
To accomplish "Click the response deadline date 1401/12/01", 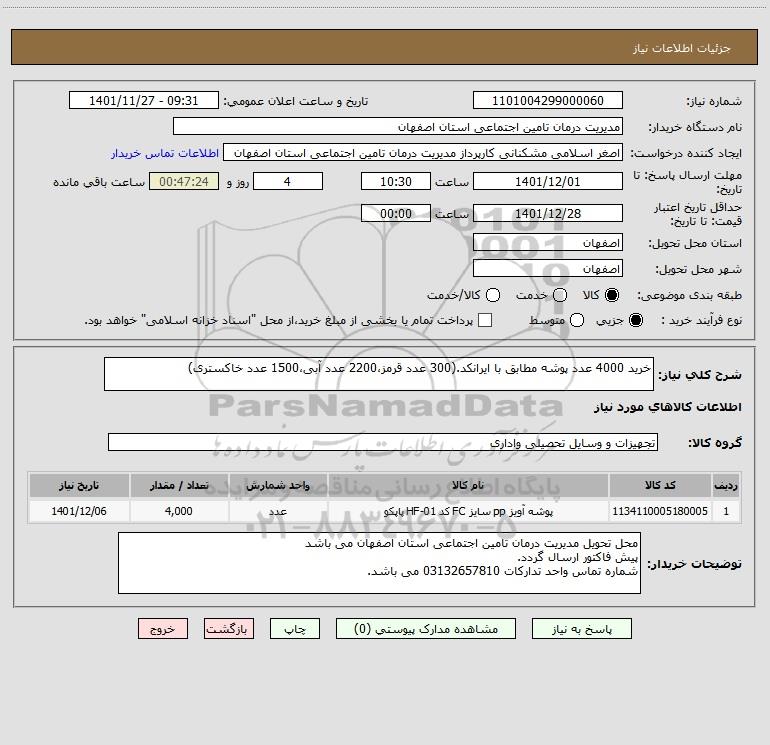I will (548, 181).
